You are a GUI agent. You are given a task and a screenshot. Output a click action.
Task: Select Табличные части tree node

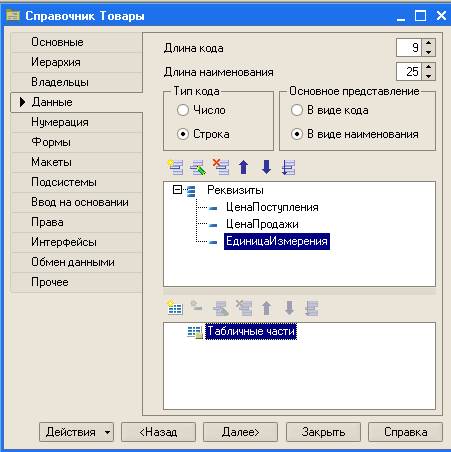251,331
